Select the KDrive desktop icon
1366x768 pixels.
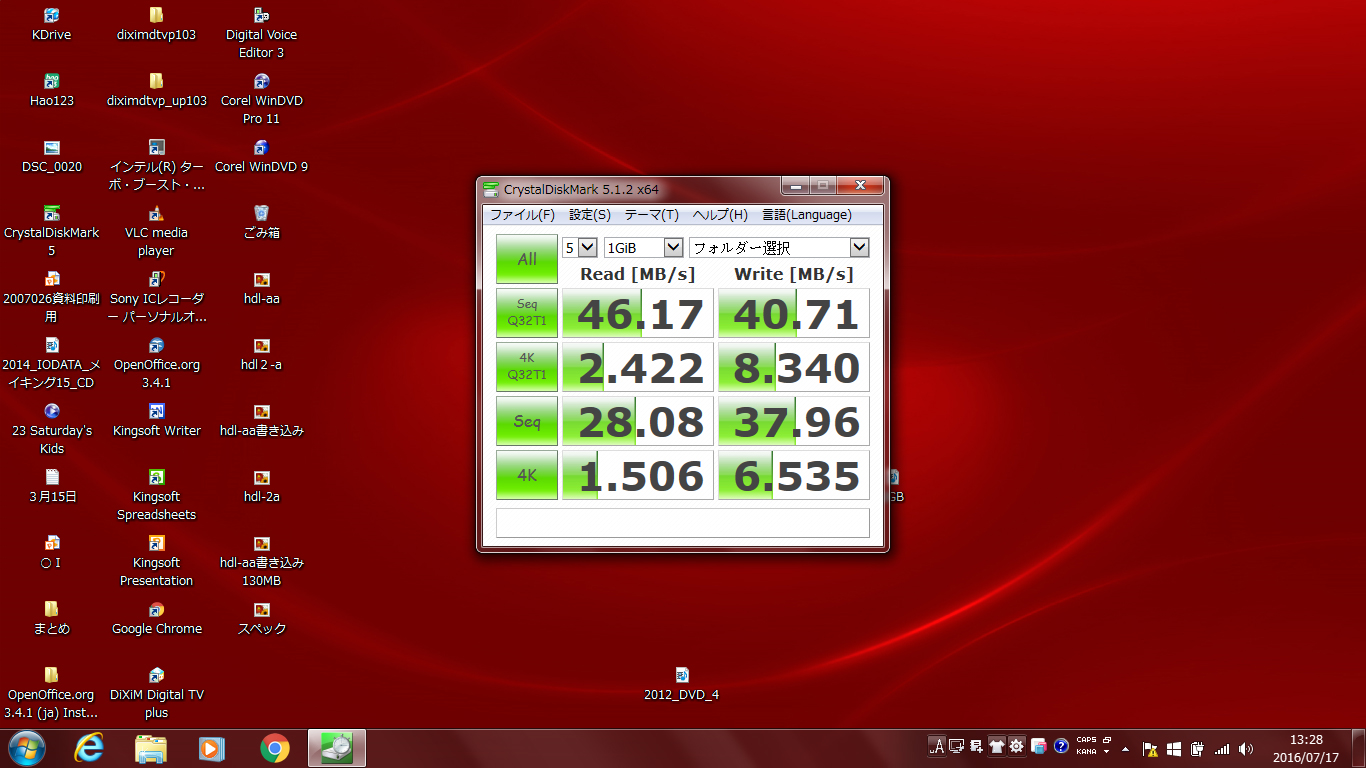pyautogui.click(x=52, y=25)
